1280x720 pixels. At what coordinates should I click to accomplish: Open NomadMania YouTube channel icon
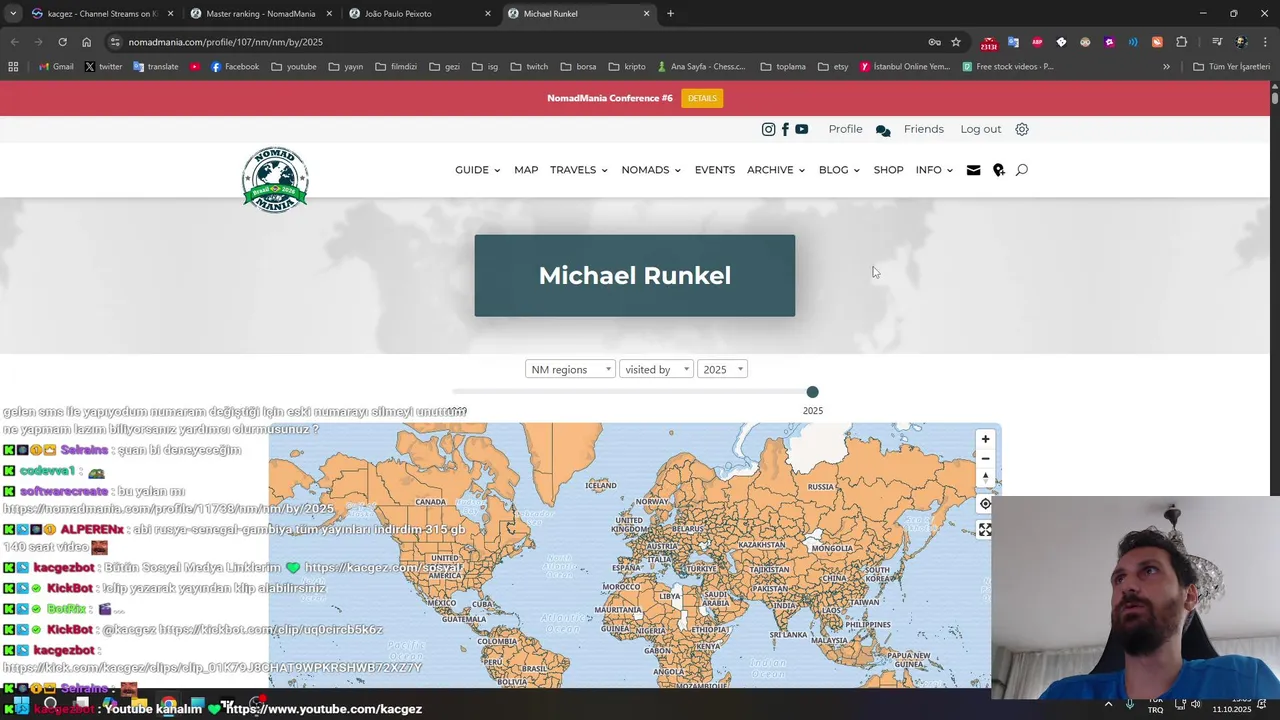[802, 129]
